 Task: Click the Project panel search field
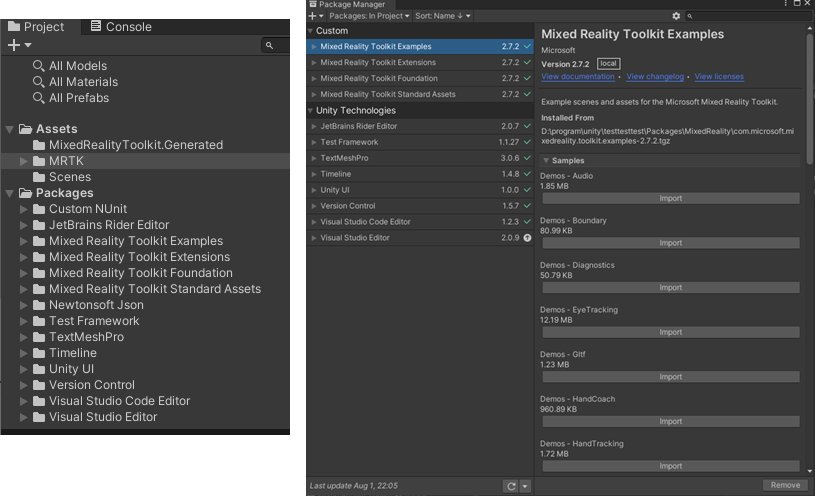[275, 46]
